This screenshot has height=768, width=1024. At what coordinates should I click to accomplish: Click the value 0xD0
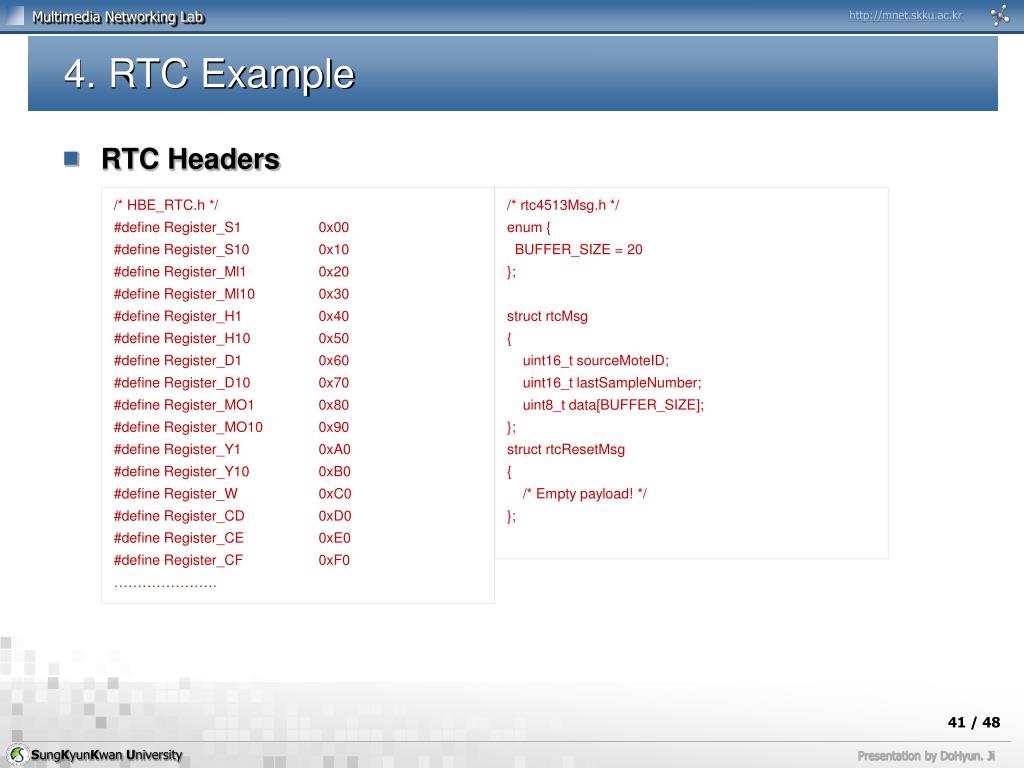[335, 516]
